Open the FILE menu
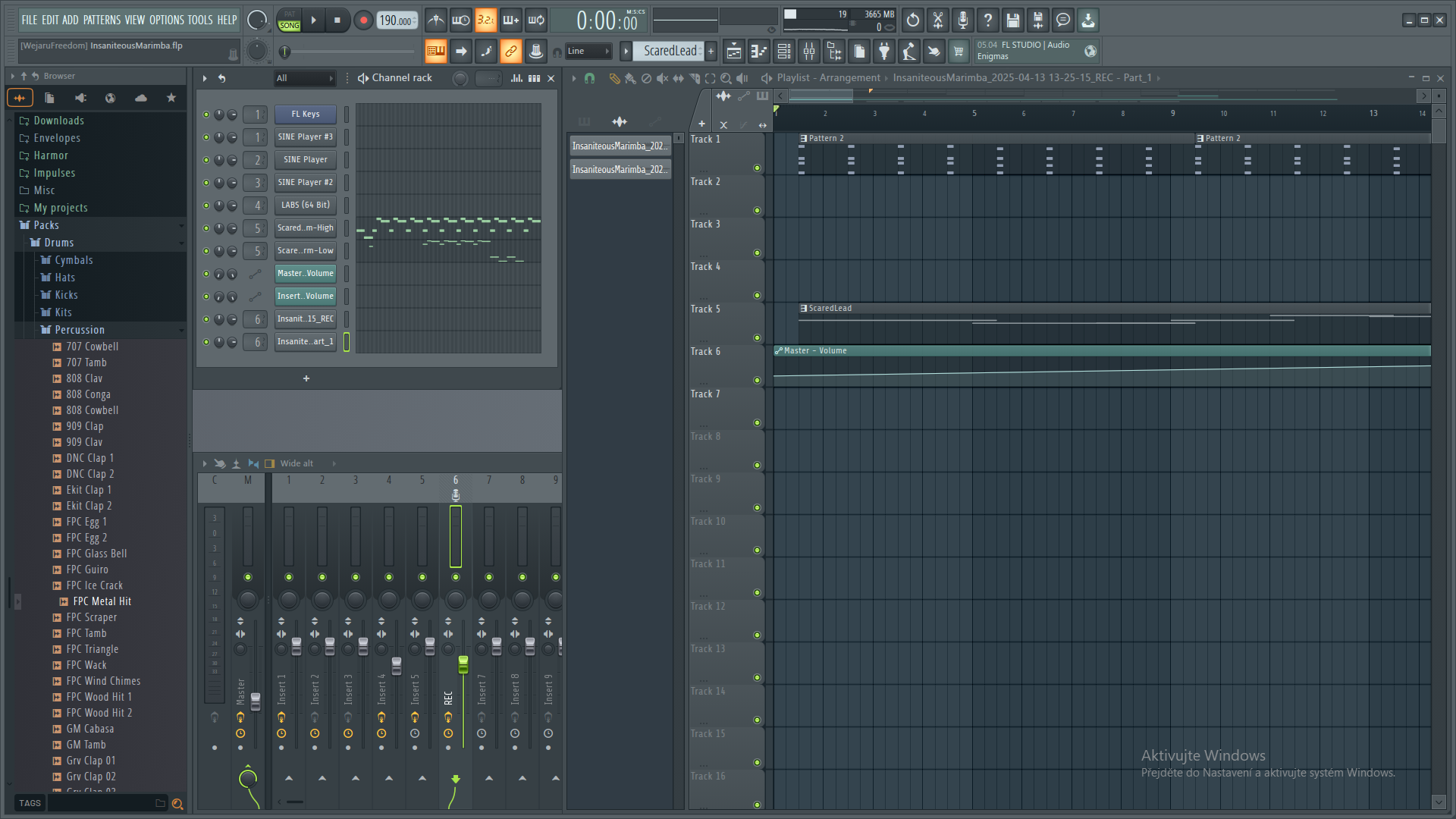Screen dimensions: 1456x819 29,20
